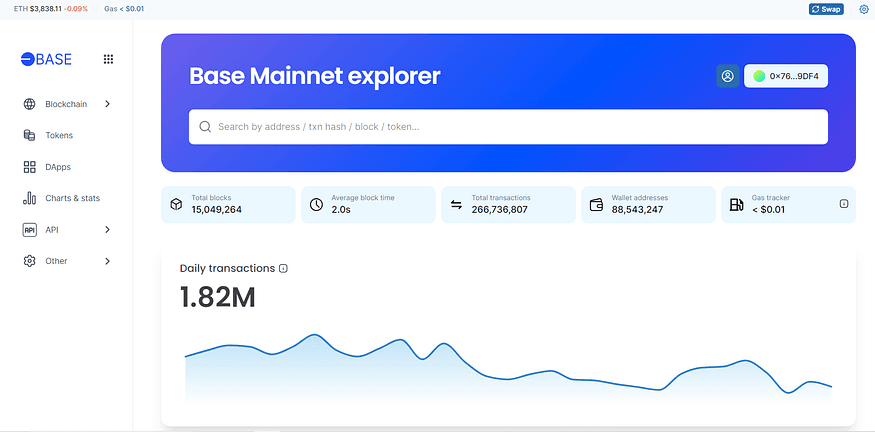Click the Average block time clock icon
This screenshot has height=432, width=875.
(316, 205)
